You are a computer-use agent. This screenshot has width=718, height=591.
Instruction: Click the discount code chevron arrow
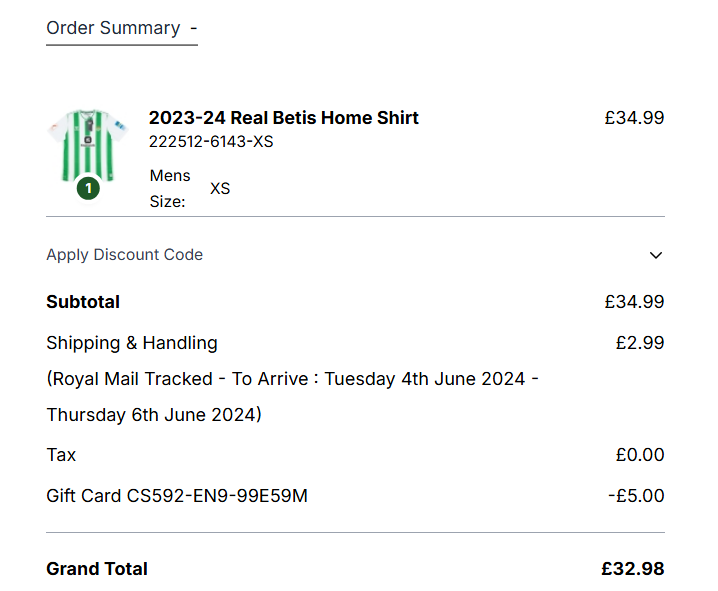[x=656, y=255]
